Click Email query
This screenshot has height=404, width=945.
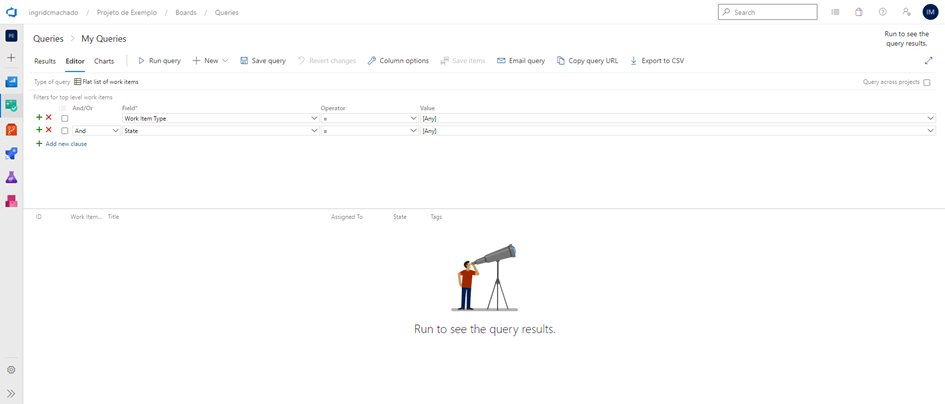(521, 60)
